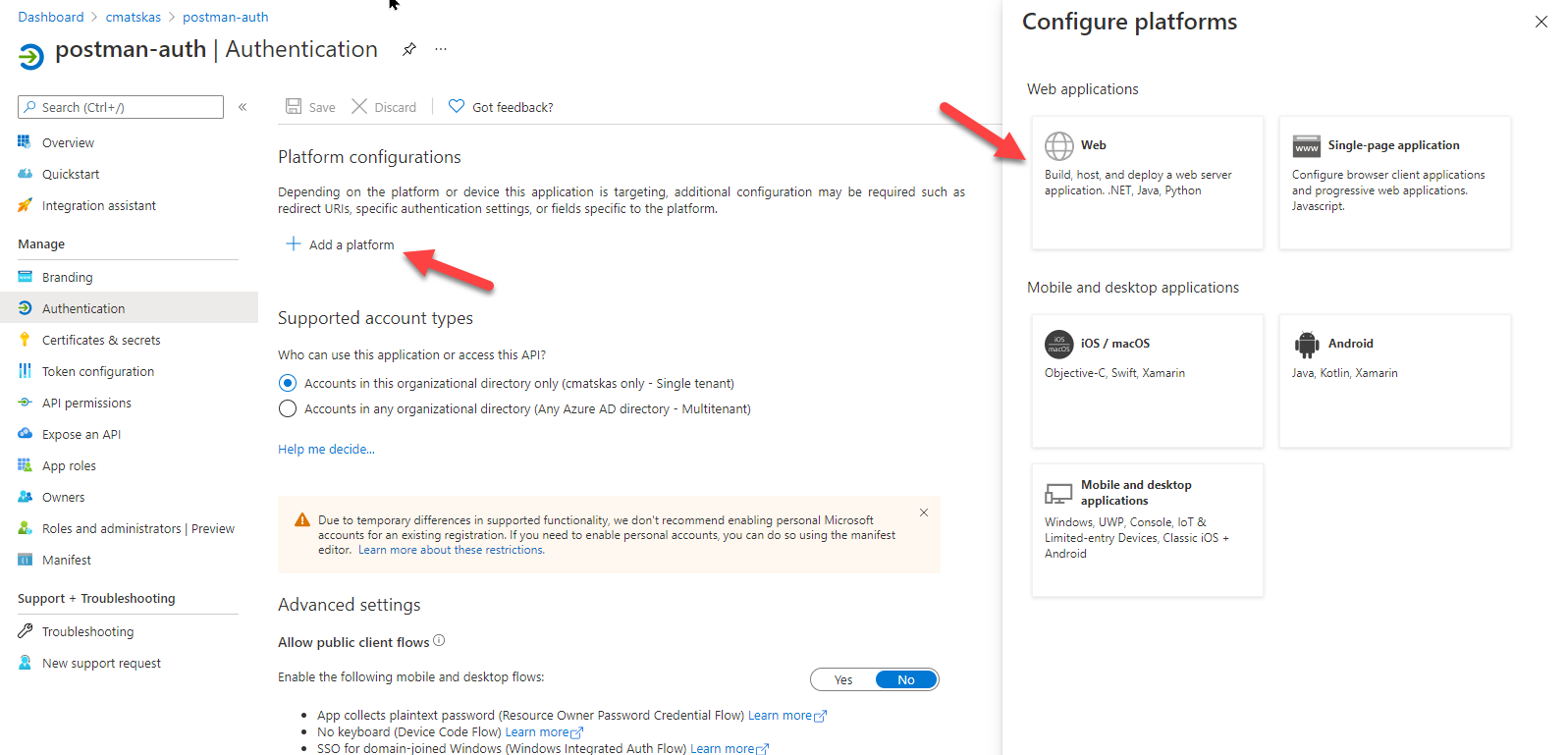Choose Mobile and desktop applications card

1147,529
